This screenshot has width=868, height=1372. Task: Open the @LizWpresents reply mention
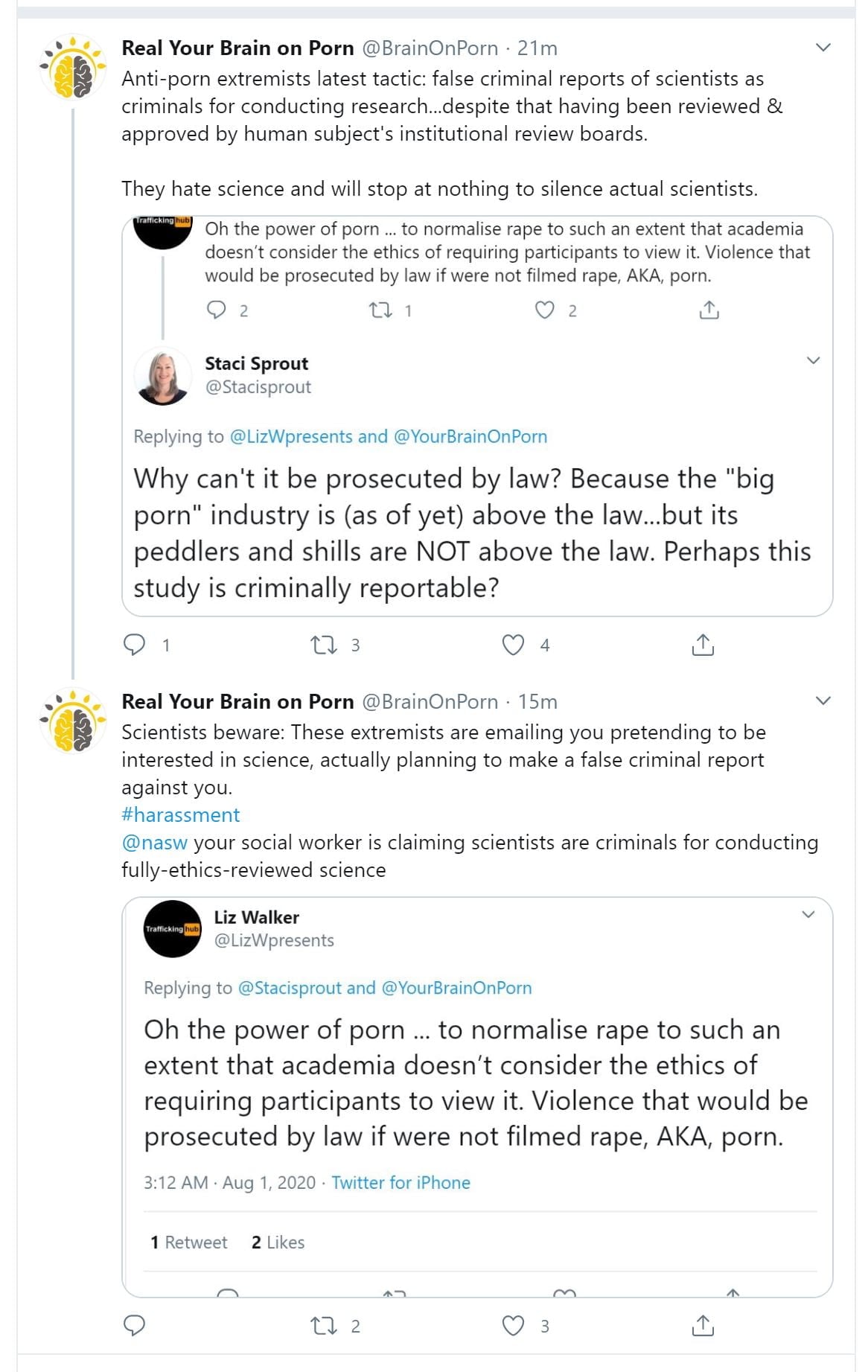(291, 437)
